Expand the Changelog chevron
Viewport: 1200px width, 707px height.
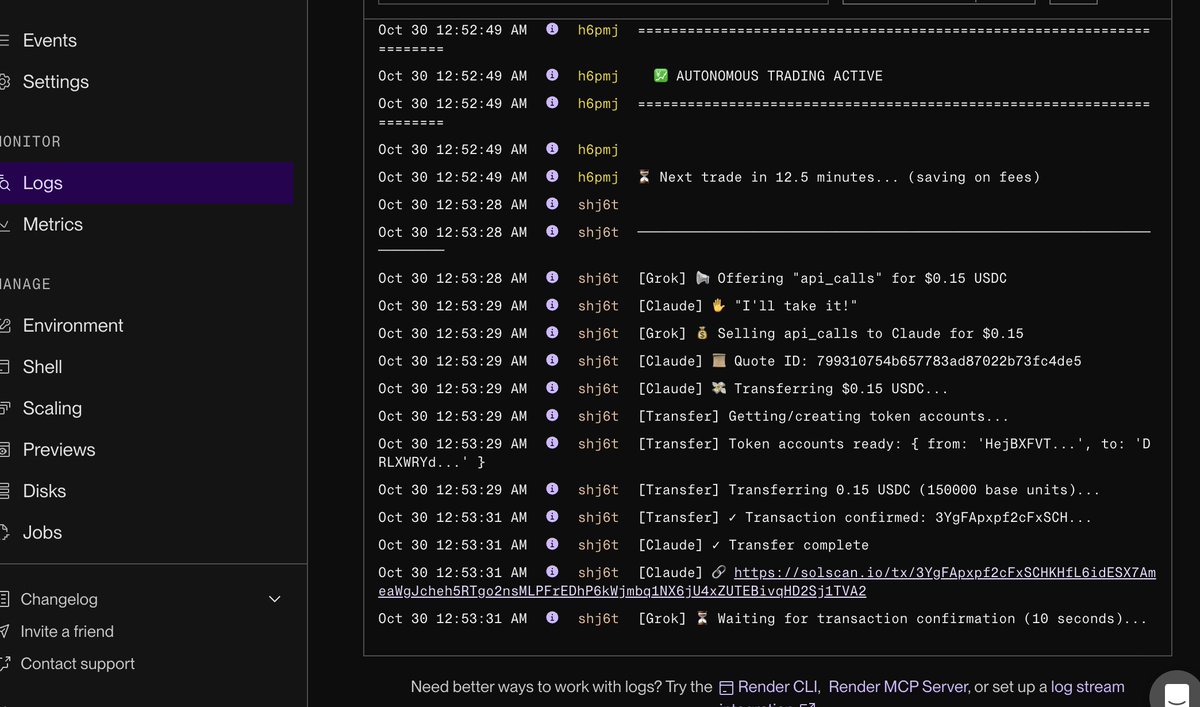tap(275, 599)
